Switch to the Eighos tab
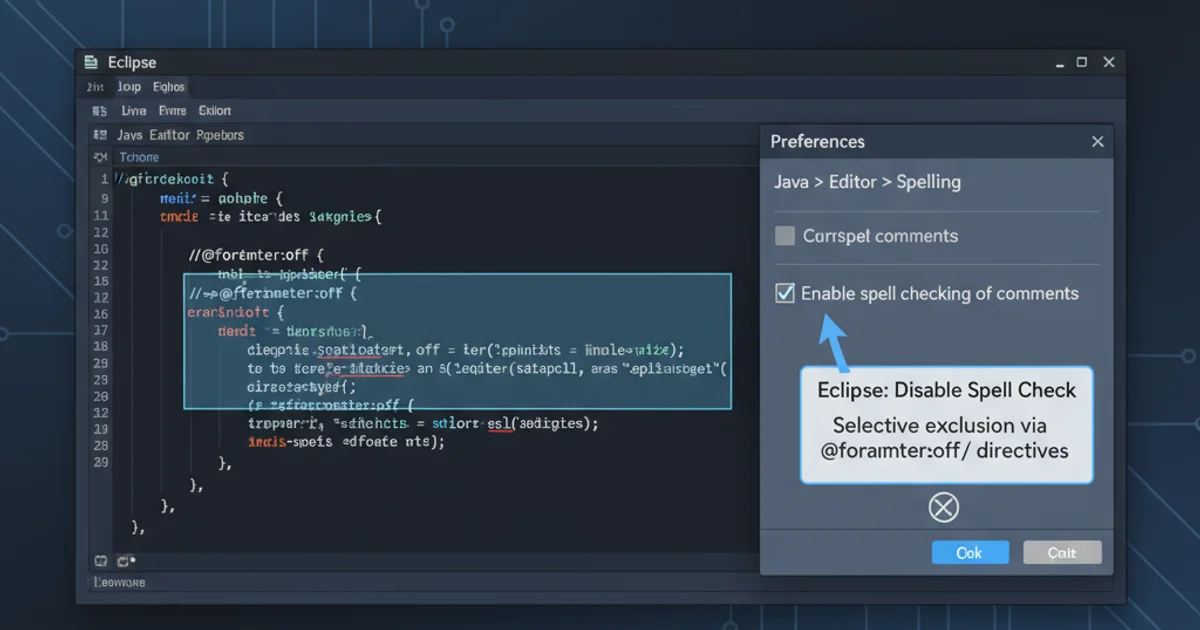This screenshot has width=1200, height=630. click(x=168, y=87)
